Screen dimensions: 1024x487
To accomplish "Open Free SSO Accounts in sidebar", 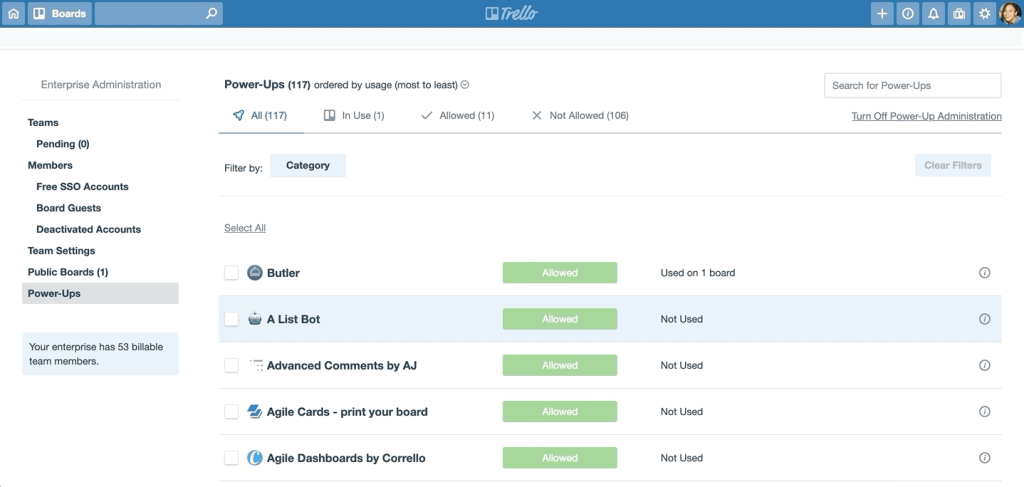I will [82, 187].
